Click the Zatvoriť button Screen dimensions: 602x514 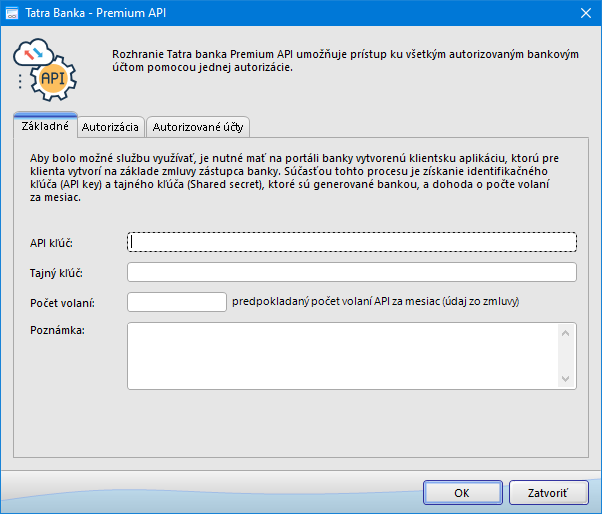tap(549, 493)
